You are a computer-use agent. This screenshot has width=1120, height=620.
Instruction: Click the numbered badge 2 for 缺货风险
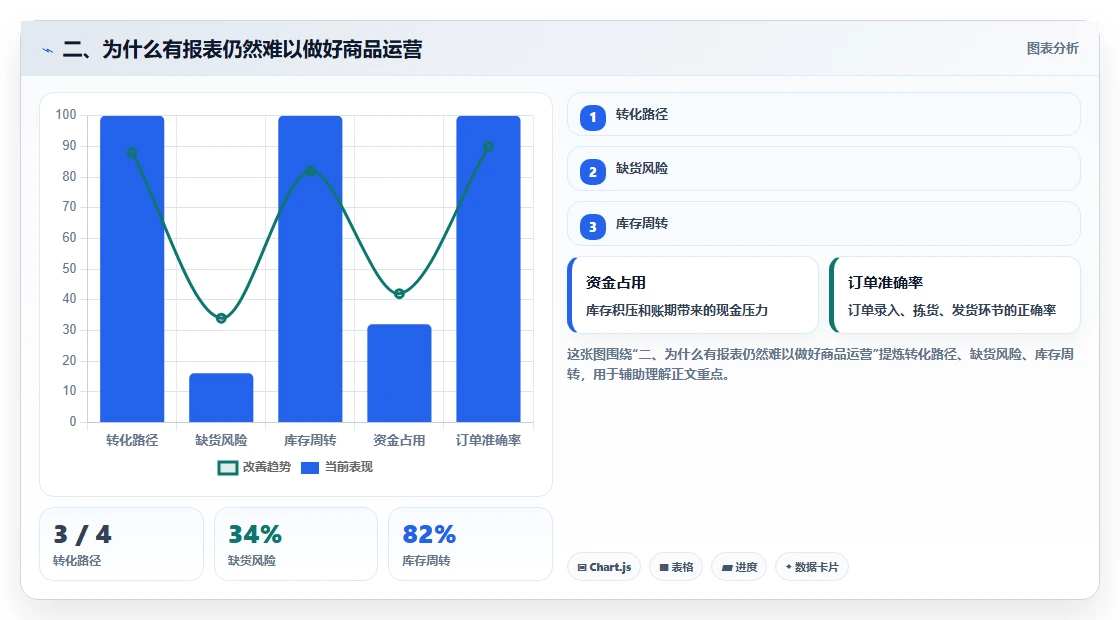point(593,171)
